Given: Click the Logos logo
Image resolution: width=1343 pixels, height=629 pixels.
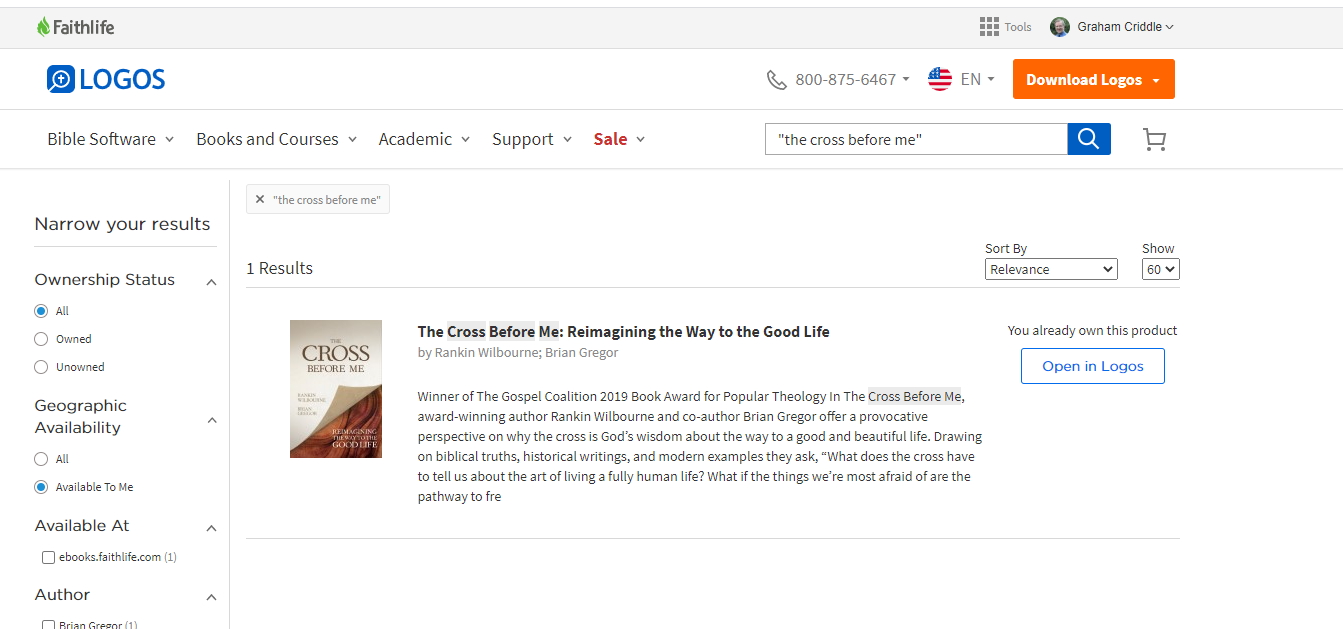Looking at the screenshot, I should tap(106, 80).
